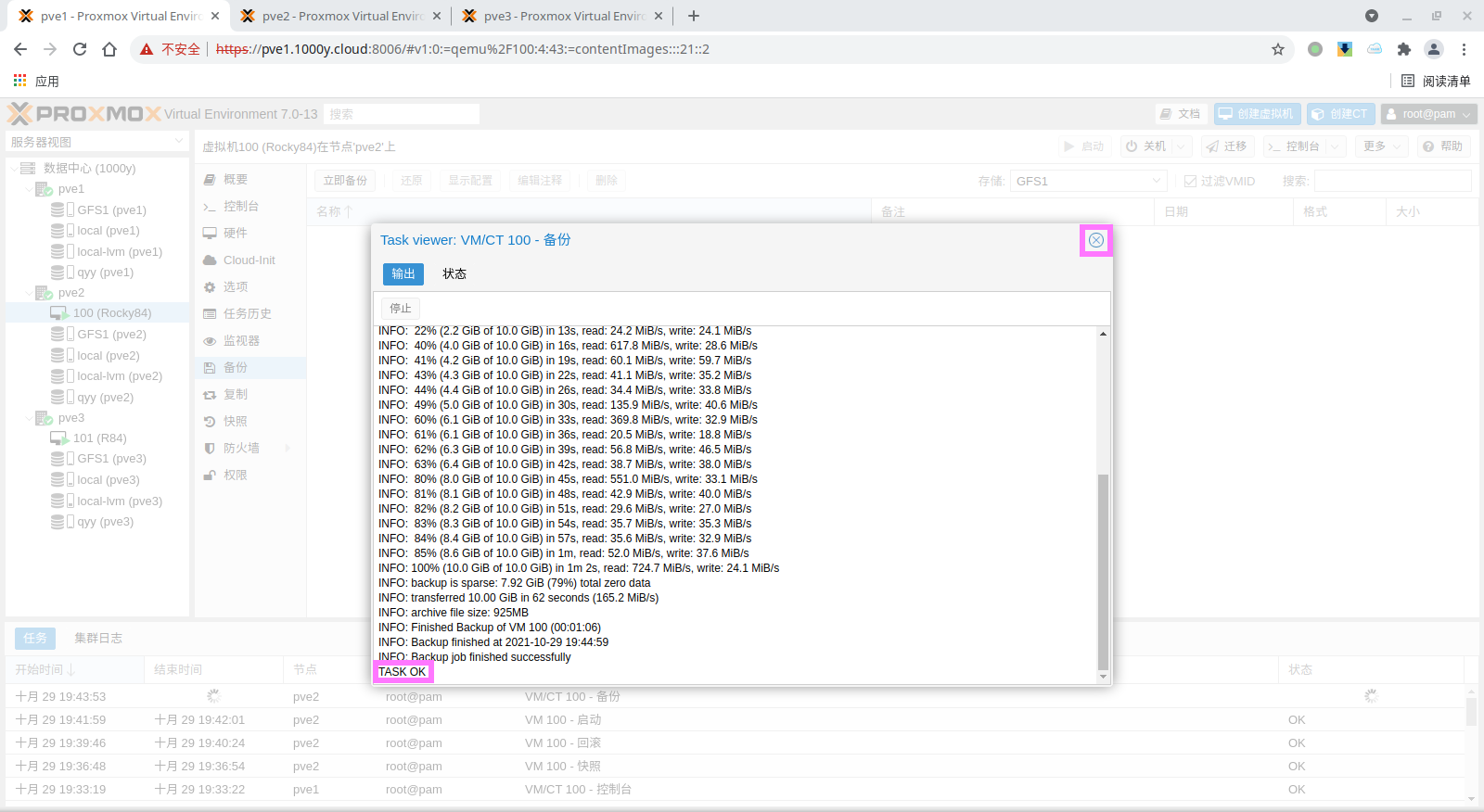Click the backup search input field
Viewport: 1484px width, 812px height.
1391,182
